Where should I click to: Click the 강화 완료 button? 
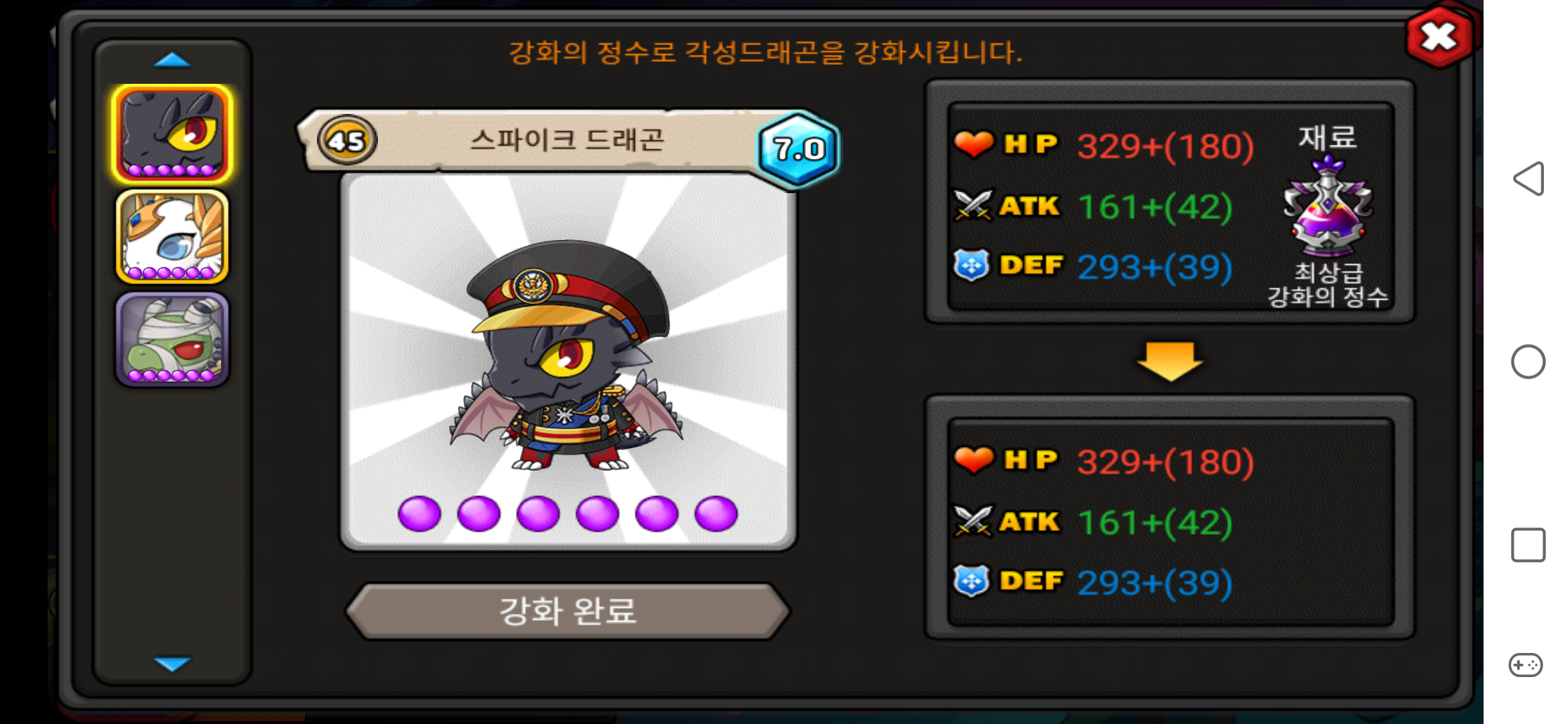[568, 611]
